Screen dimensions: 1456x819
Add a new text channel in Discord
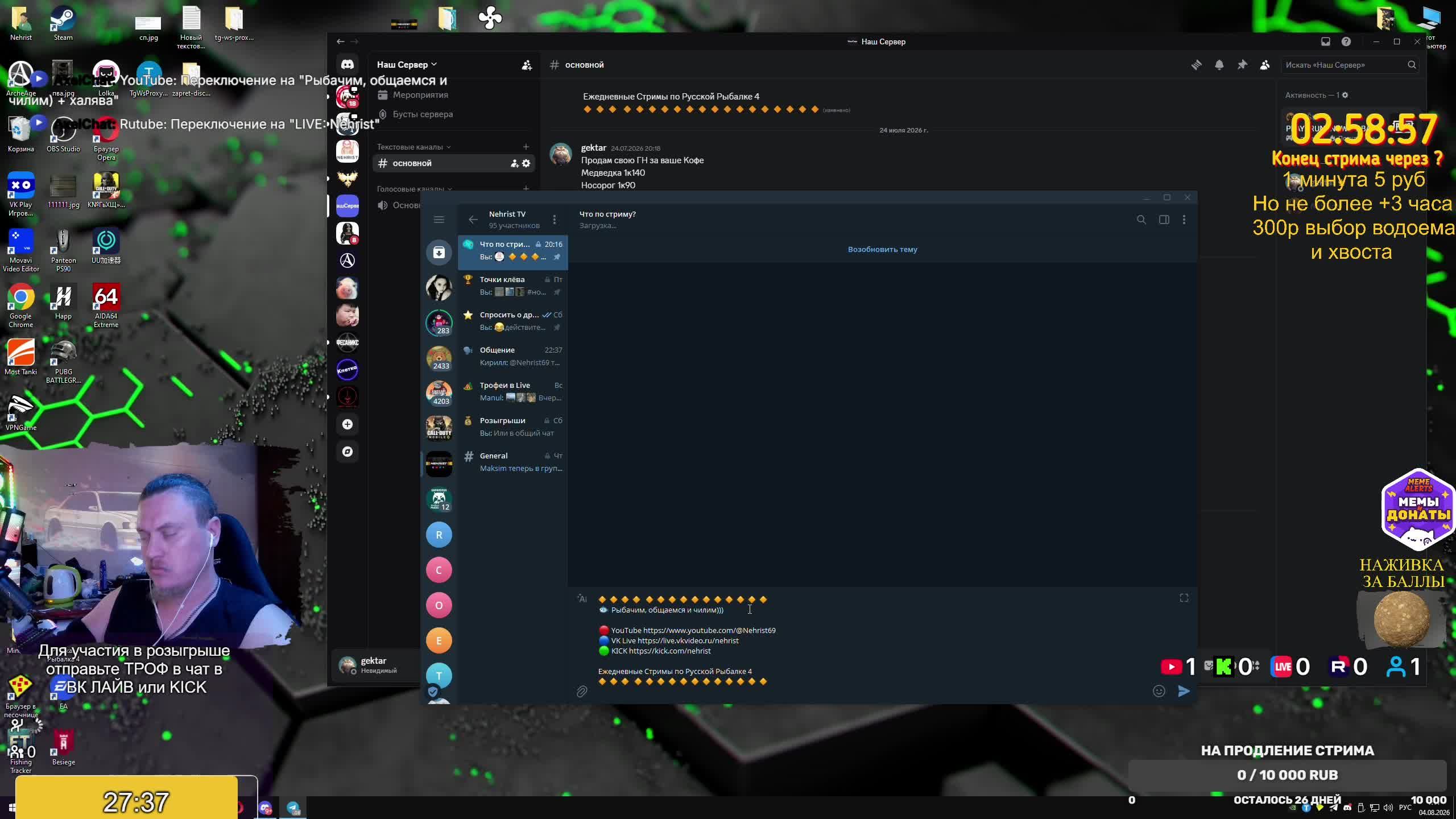click(526, 147)
